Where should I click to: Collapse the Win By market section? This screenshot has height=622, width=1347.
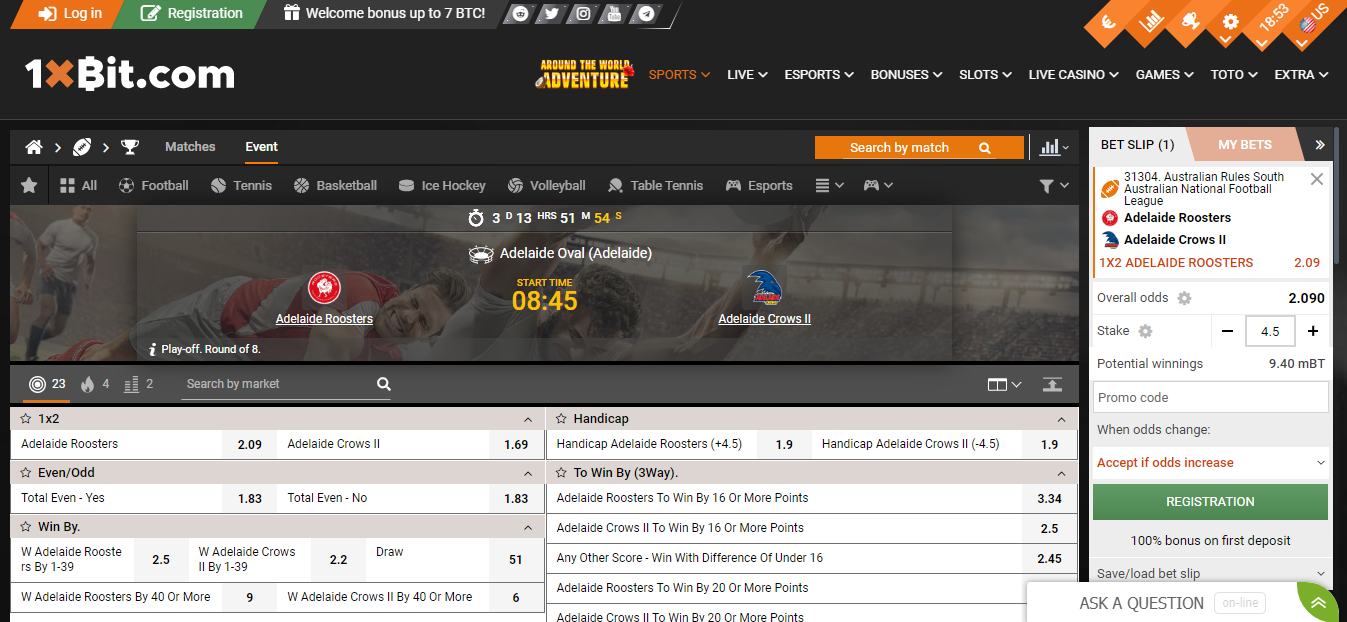point(528,526)
